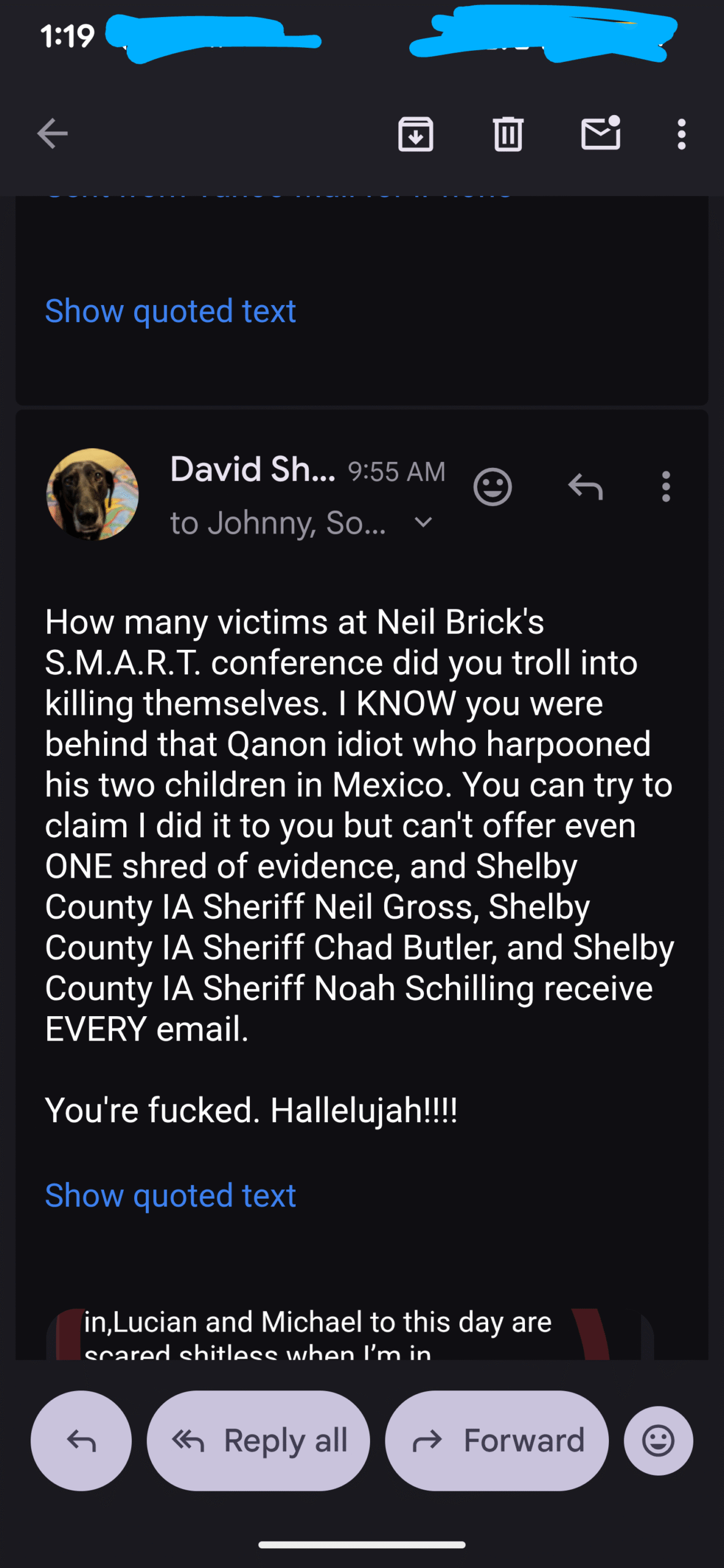Viewport: 724px width, 1568px height.
Task: Show quoted text in upper message
Action: click(170, 311)
